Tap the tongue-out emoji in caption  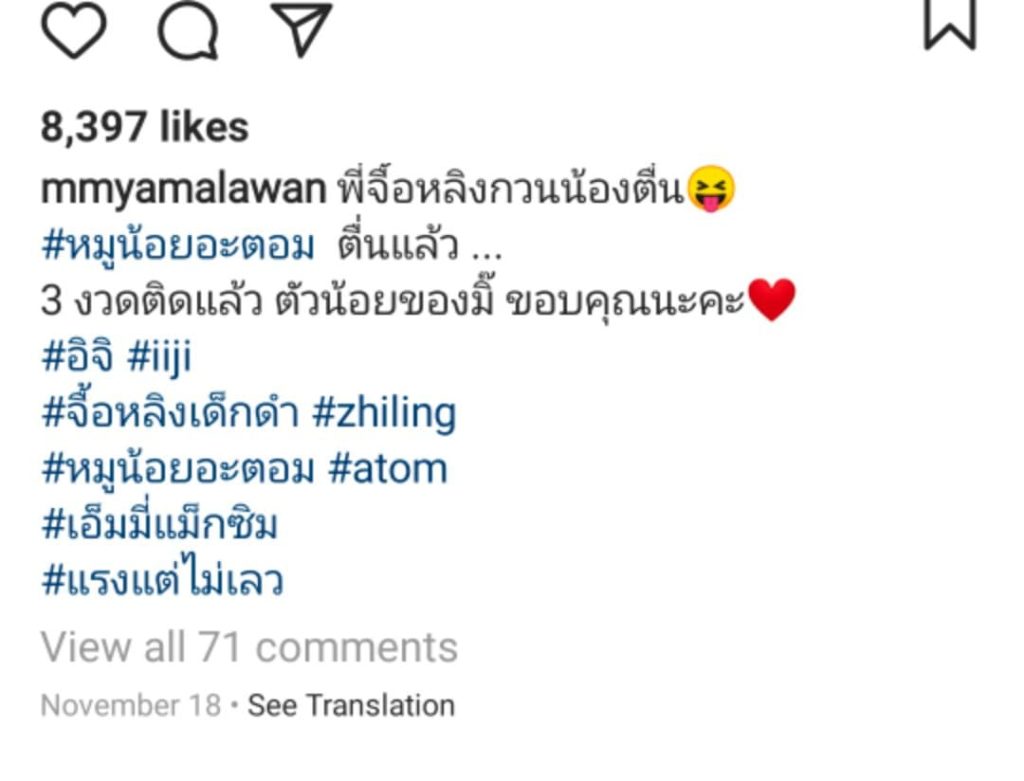click(711, 189)
